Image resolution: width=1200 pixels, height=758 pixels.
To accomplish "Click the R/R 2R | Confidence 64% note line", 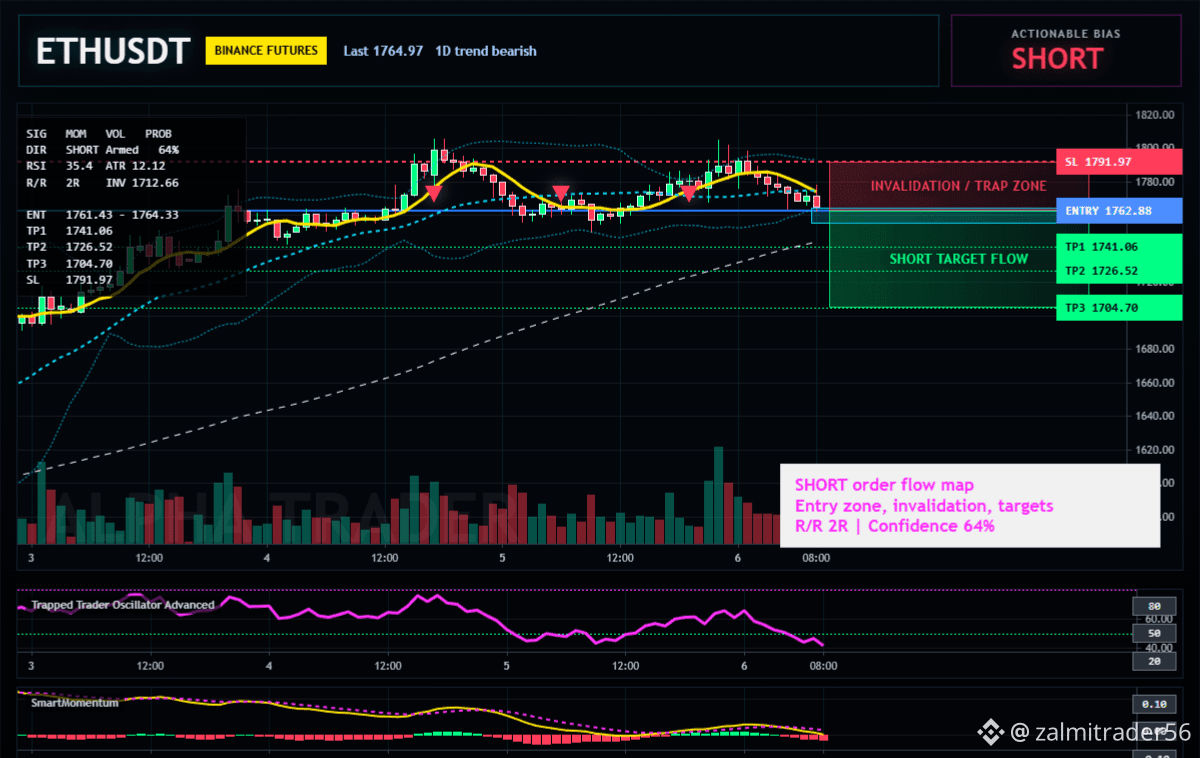I will click(x=895, y=526).
